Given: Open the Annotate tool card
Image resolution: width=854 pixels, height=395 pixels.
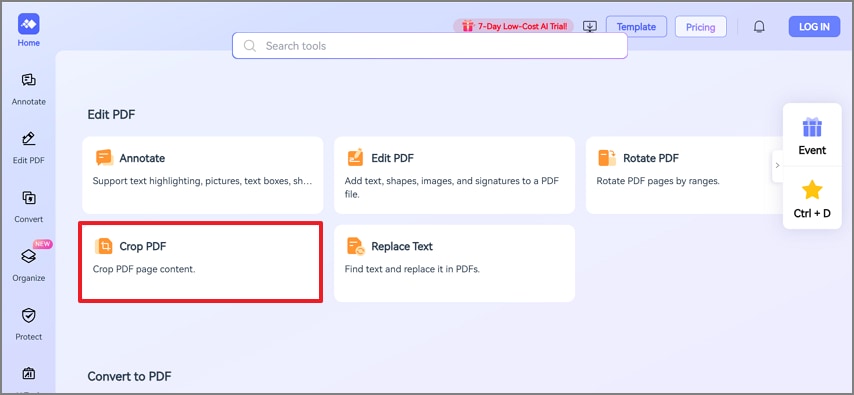Looking at the screenshot, I should pyautogui.click(x=203, y=175).
